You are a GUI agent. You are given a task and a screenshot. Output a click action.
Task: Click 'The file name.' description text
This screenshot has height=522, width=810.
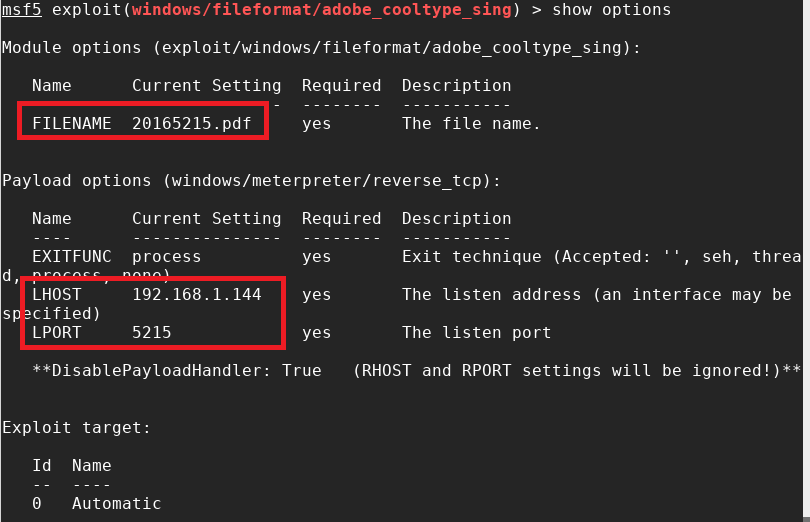pyautogui.click(x=471, y=124)
